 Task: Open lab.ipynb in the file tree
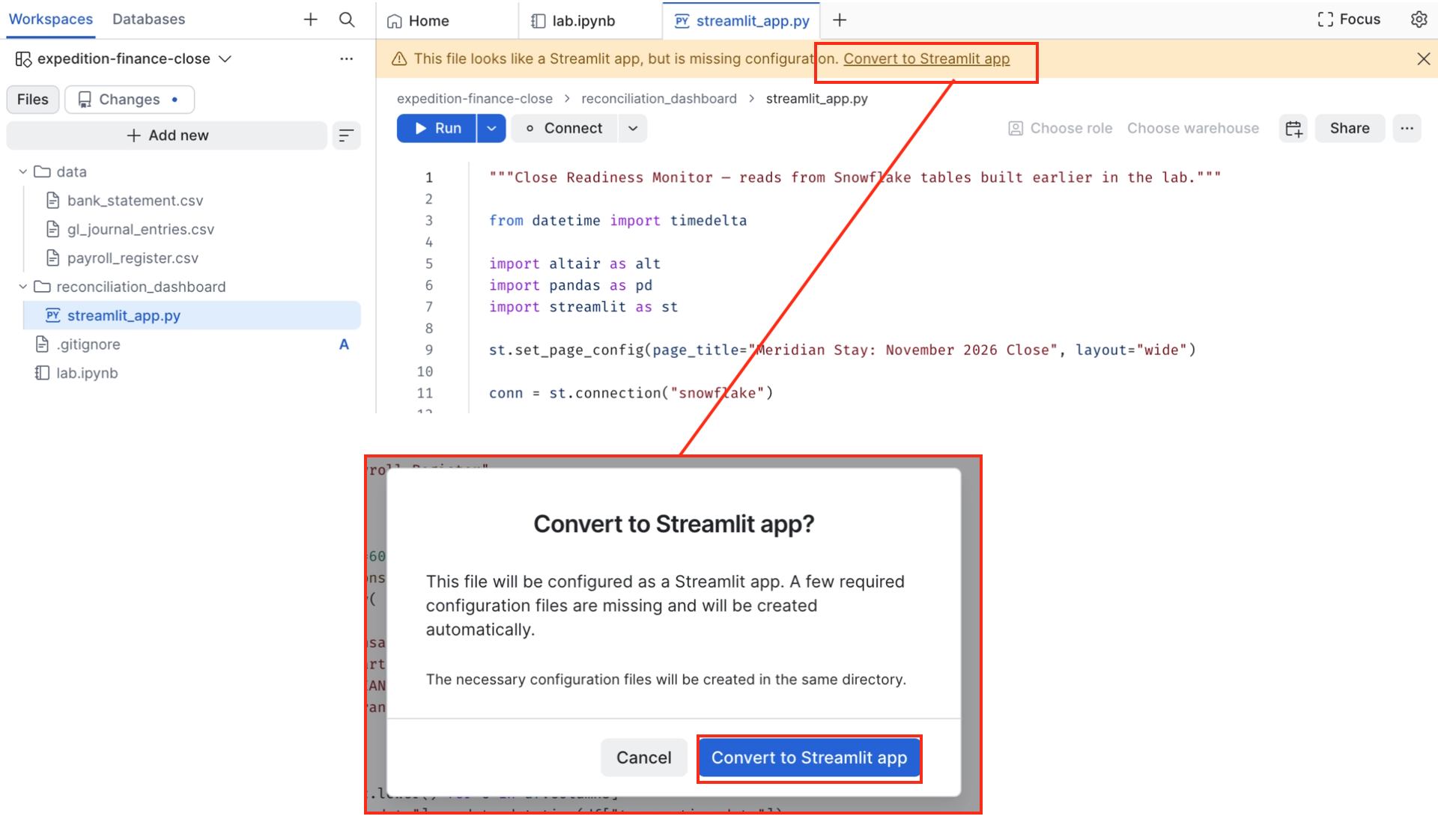[86, 373]
